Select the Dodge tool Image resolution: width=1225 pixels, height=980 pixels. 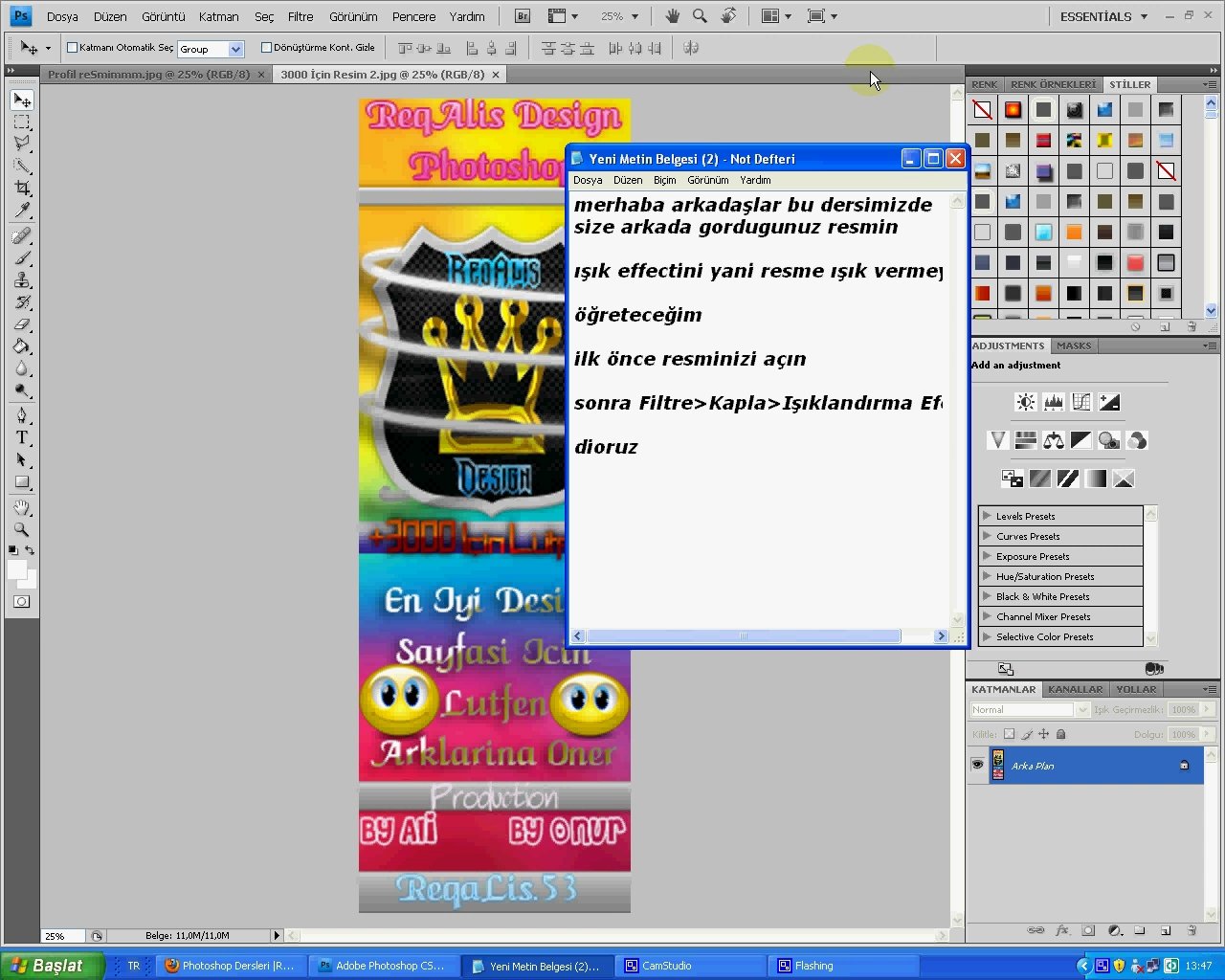22,390
